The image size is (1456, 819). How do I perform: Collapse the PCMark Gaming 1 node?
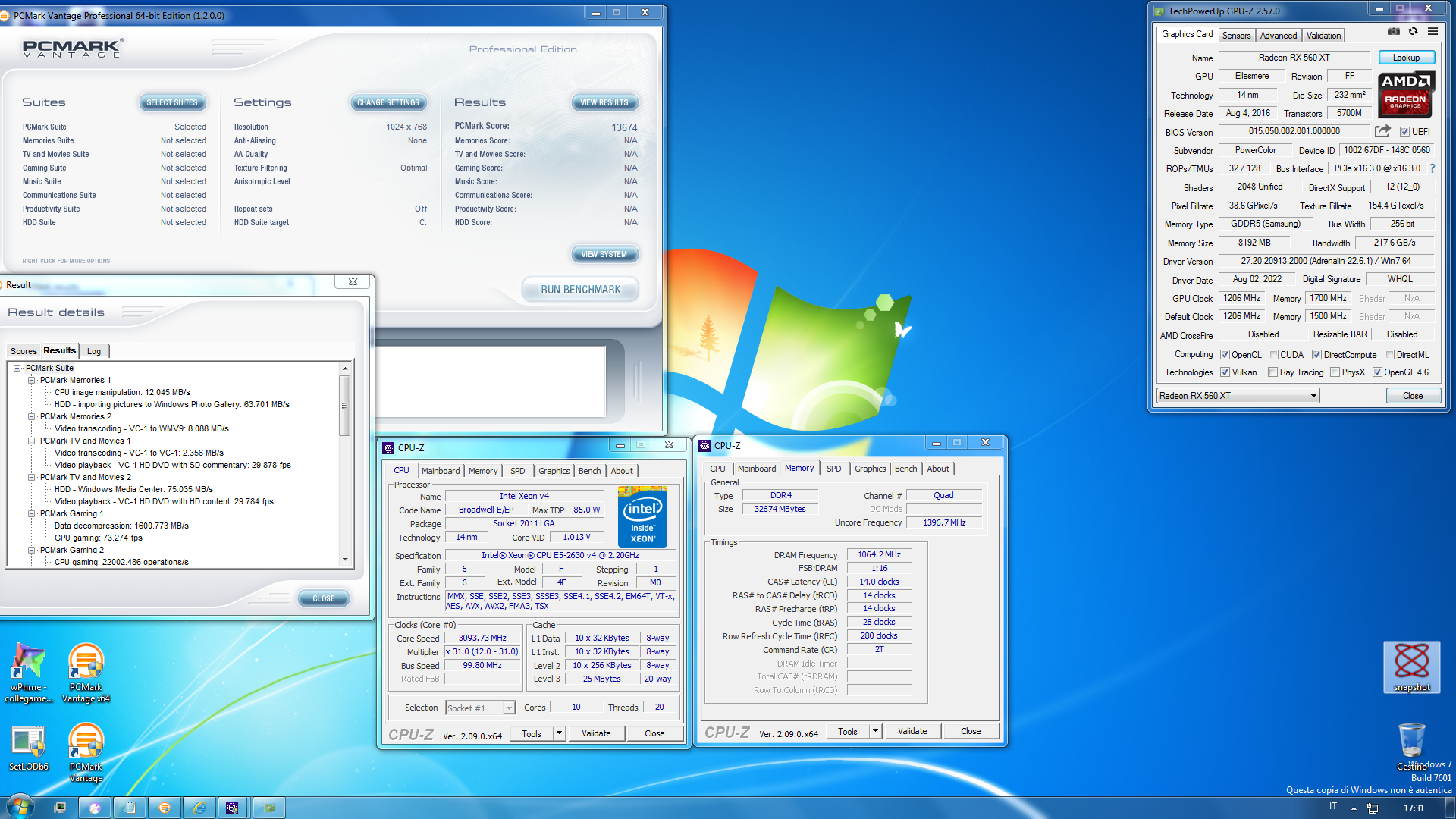[32, 514]
